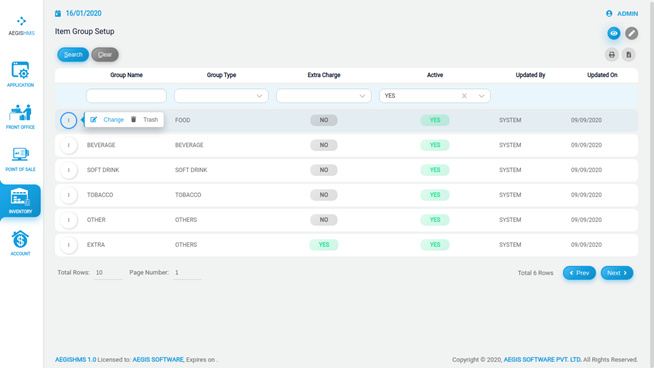Click the Total Rows field showing 10
The image size is (654, 368).
[x=108, y=273]
